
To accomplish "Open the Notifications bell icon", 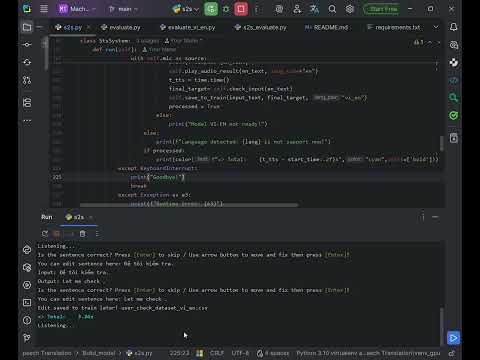I will (453, 27).
